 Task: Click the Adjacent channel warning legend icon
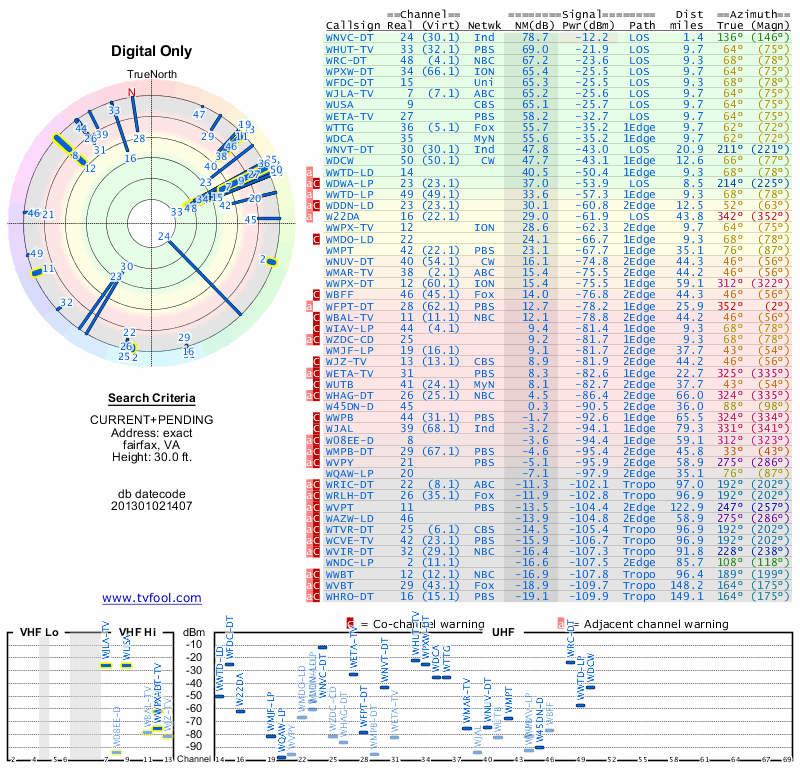tap(561, 624)
